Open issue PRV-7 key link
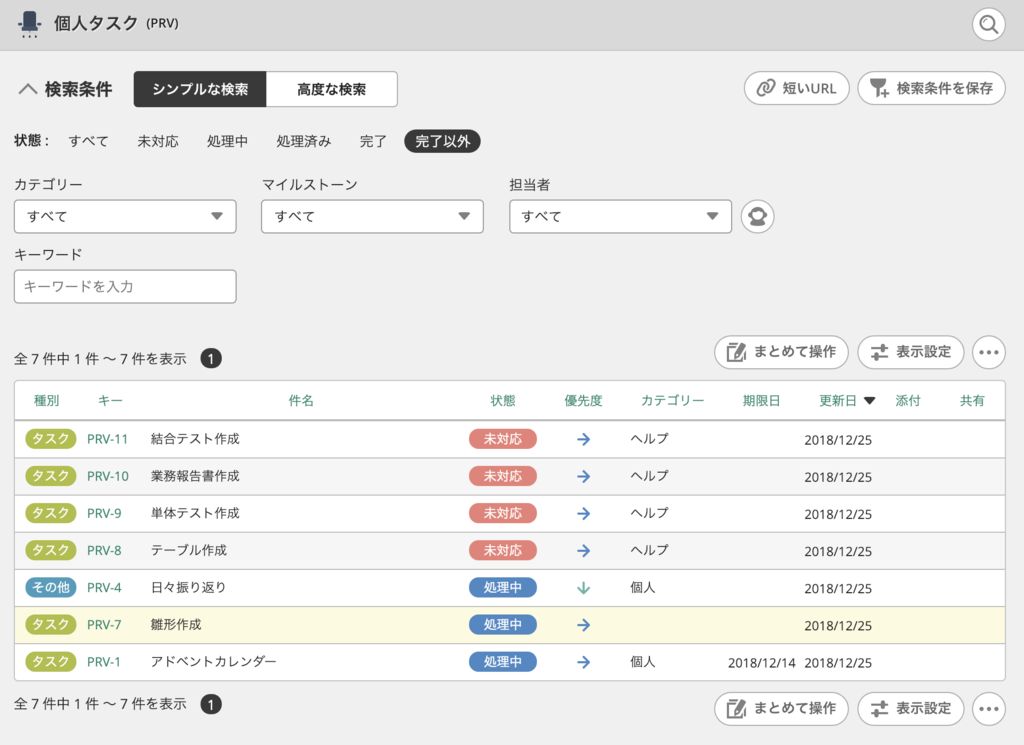 pos(104,626)
